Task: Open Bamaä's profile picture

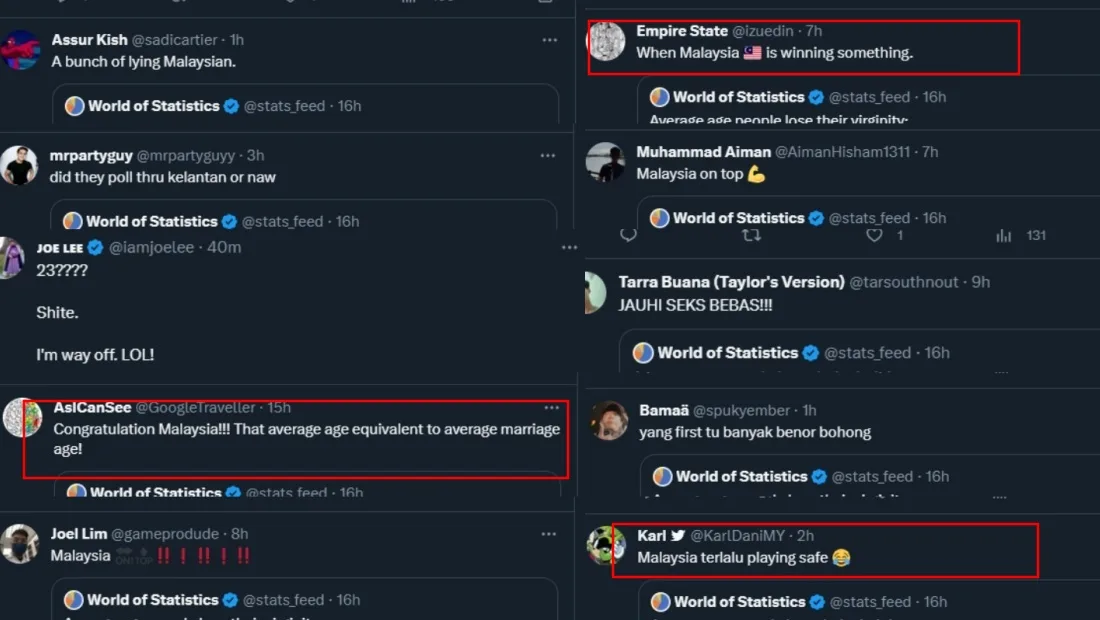Action: point(609,420)
